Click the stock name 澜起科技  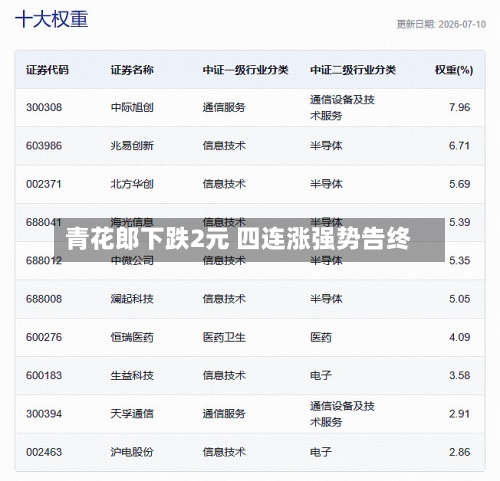pyautogui.click(x=132, y=299)
